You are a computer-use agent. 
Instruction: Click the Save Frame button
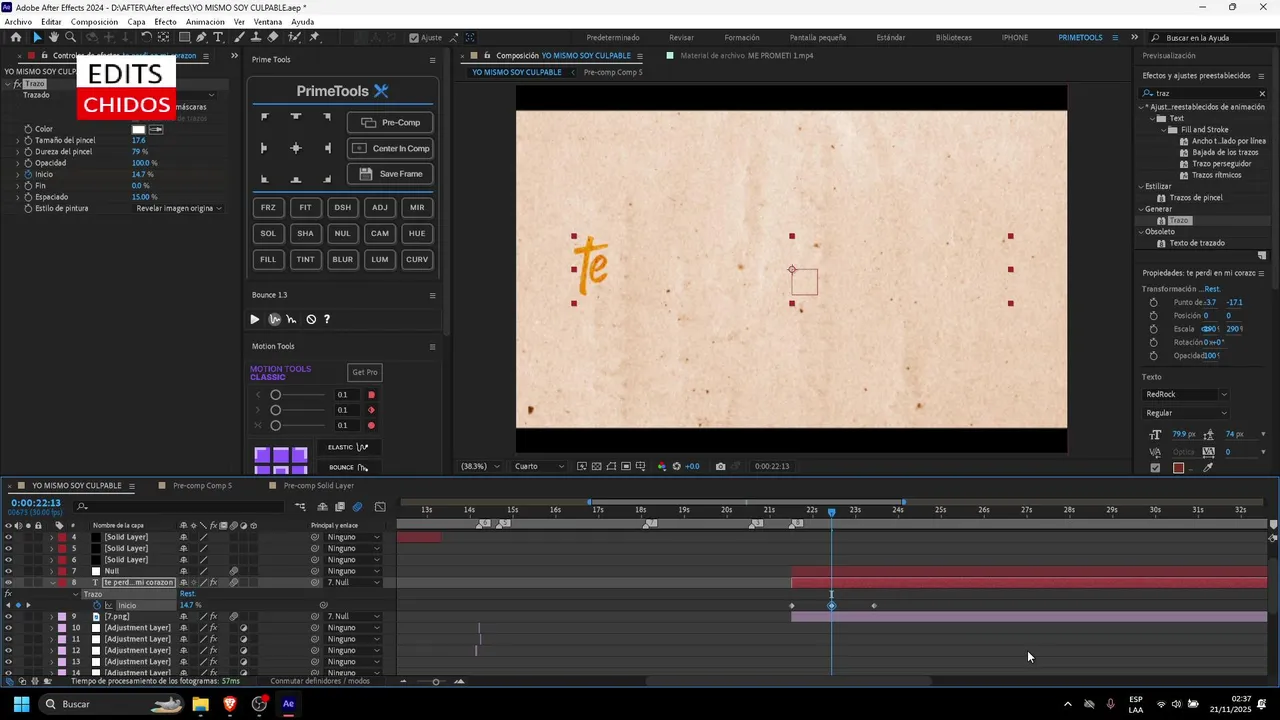[390, 174]
